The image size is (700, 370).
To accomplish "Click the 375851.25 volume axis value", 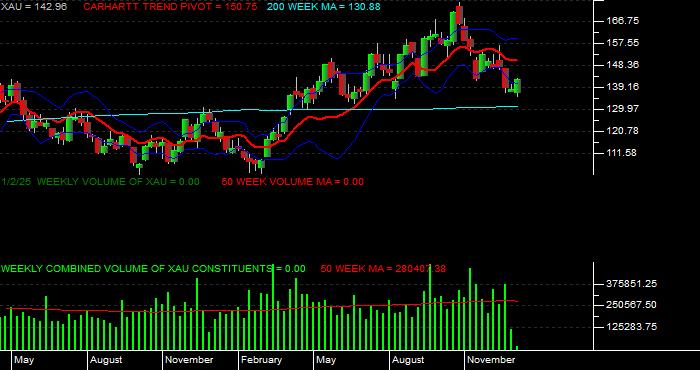I will tap(631, 284).
